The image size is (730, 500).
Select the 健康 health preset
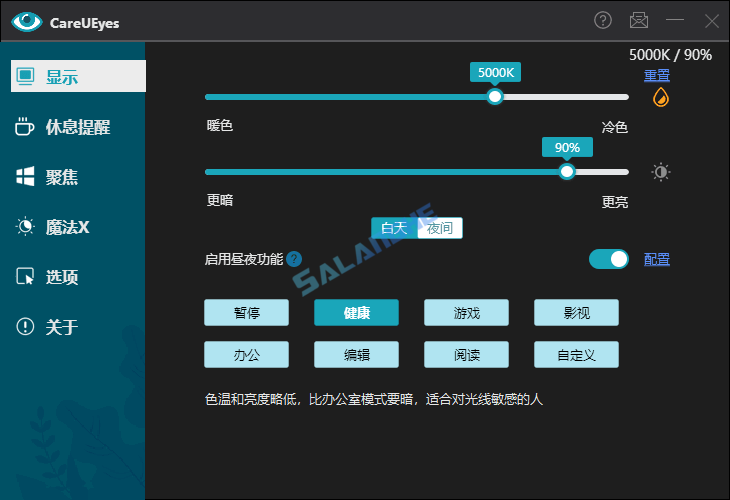[x=356, y=312]
